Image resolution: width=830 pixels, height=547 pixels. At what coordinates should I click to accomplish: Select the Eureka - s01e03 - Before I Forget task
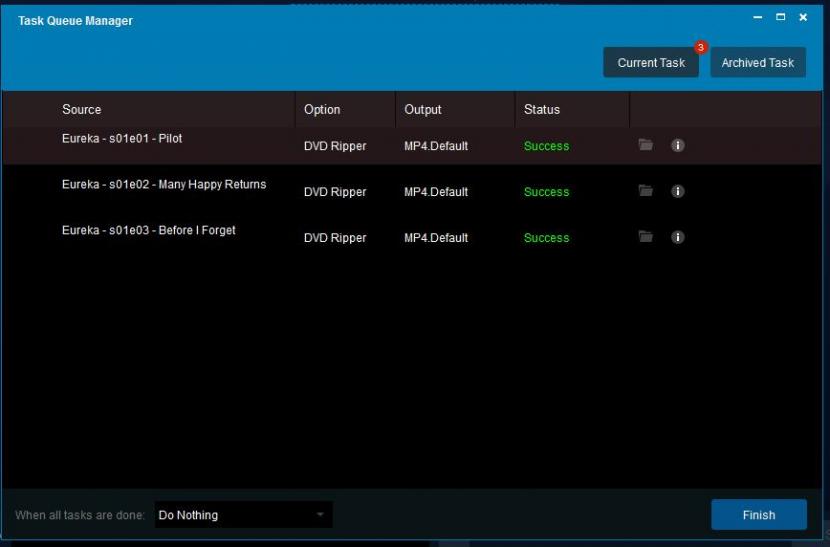(148, 231)
